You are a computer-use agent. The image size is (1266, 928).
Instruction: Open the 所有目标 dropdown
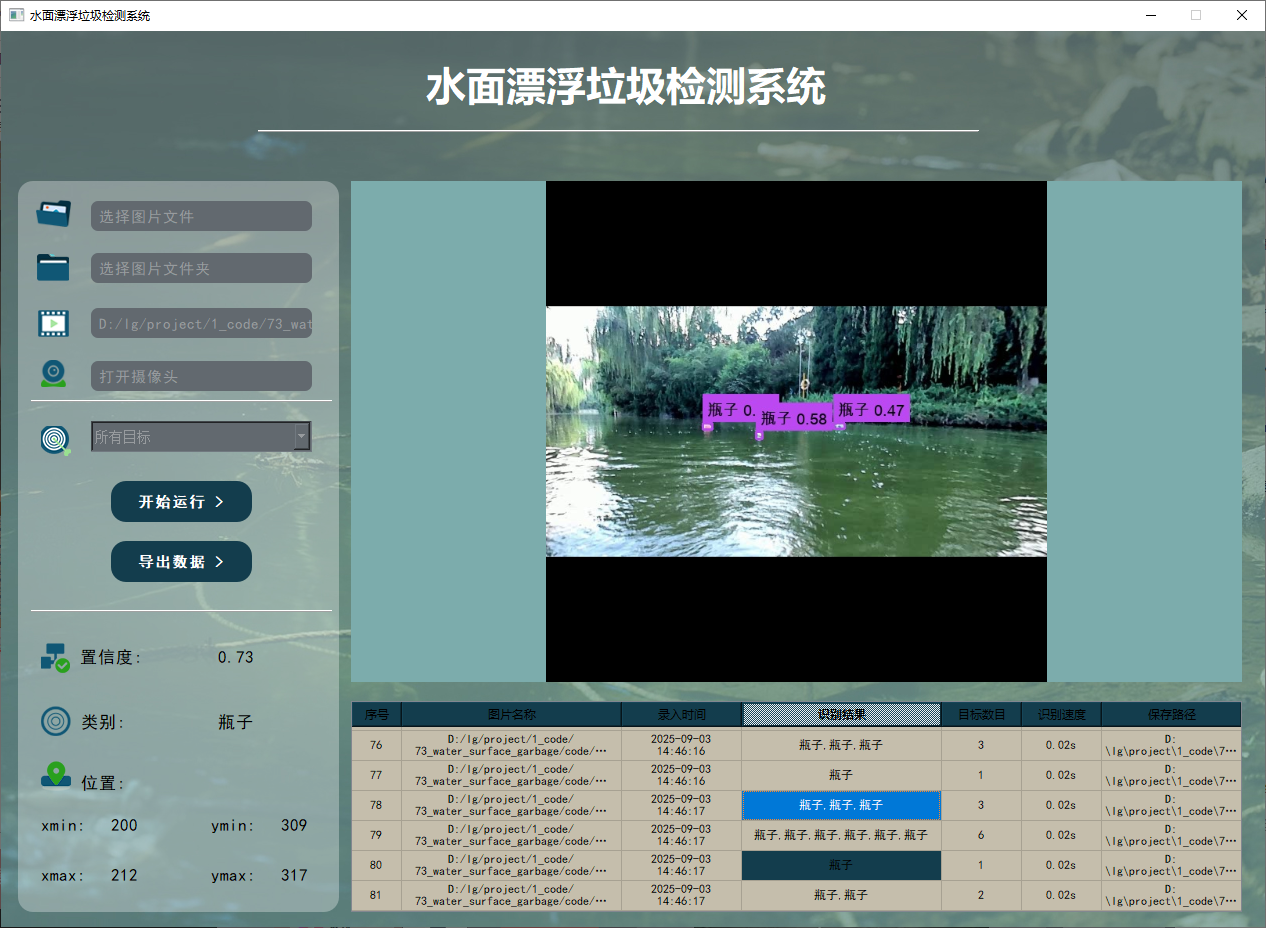tap(201, 436)
